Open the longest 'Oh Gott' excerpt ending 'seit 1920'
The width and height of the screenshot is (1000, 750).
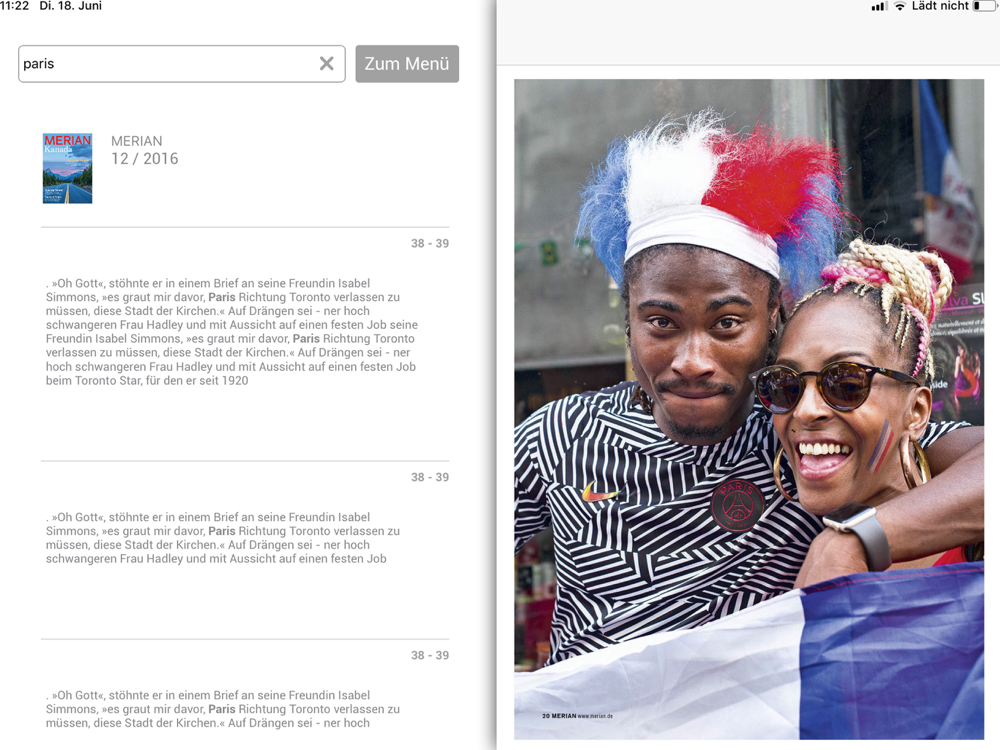232,332
